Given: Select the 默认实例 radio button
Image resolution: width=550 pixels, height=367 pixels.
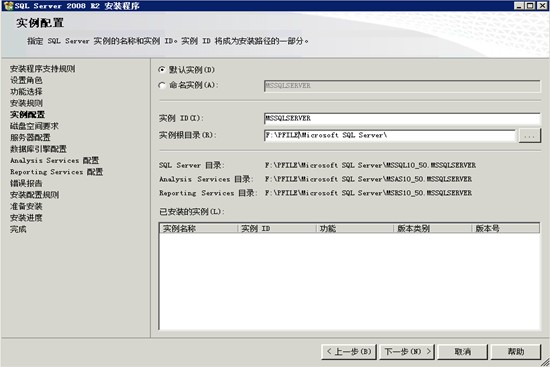Looking at the screenshot, I should click(x=162, y=69).
